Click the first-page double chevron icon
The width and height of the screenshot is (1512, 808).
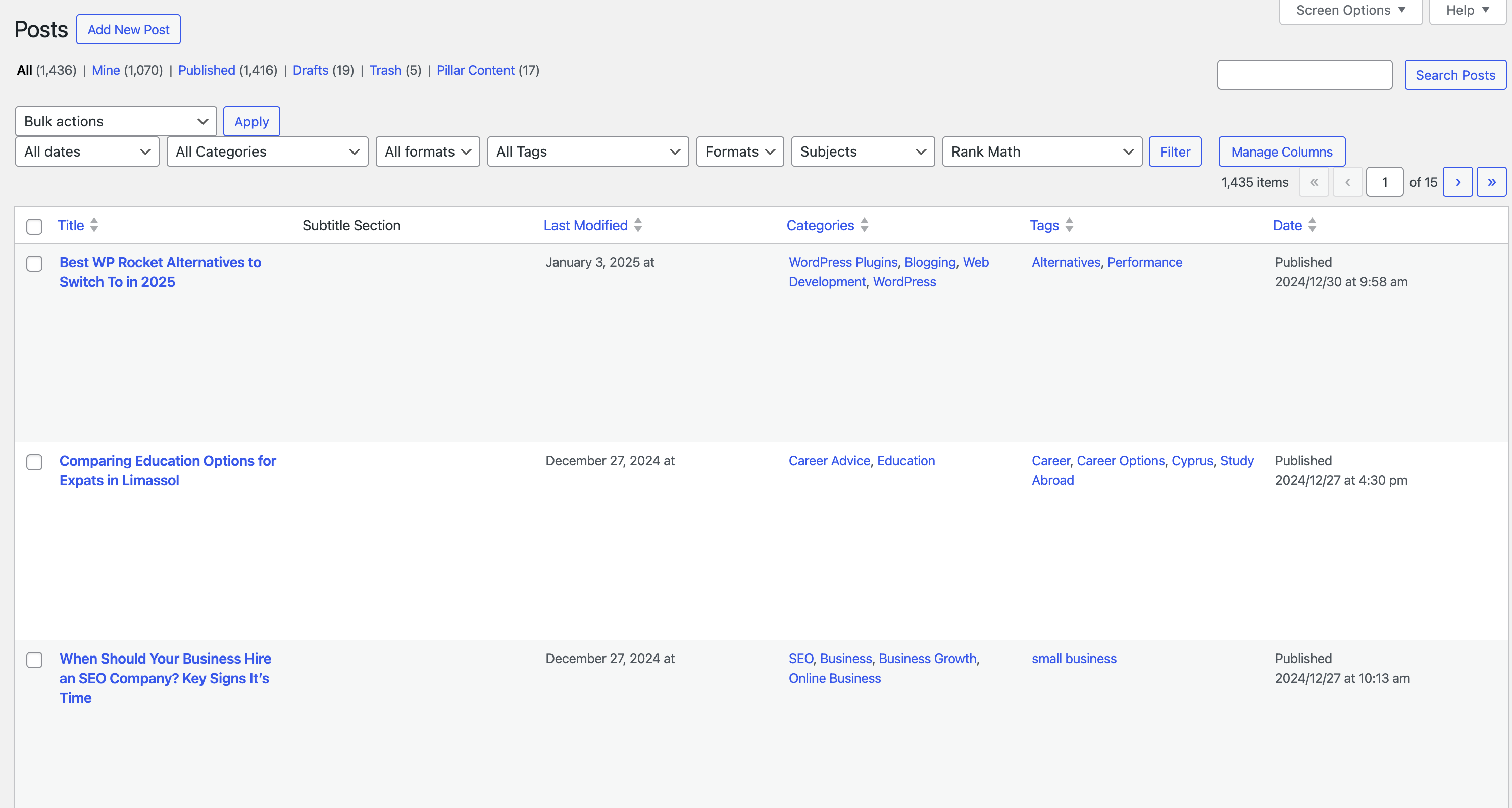point(1314,182)
